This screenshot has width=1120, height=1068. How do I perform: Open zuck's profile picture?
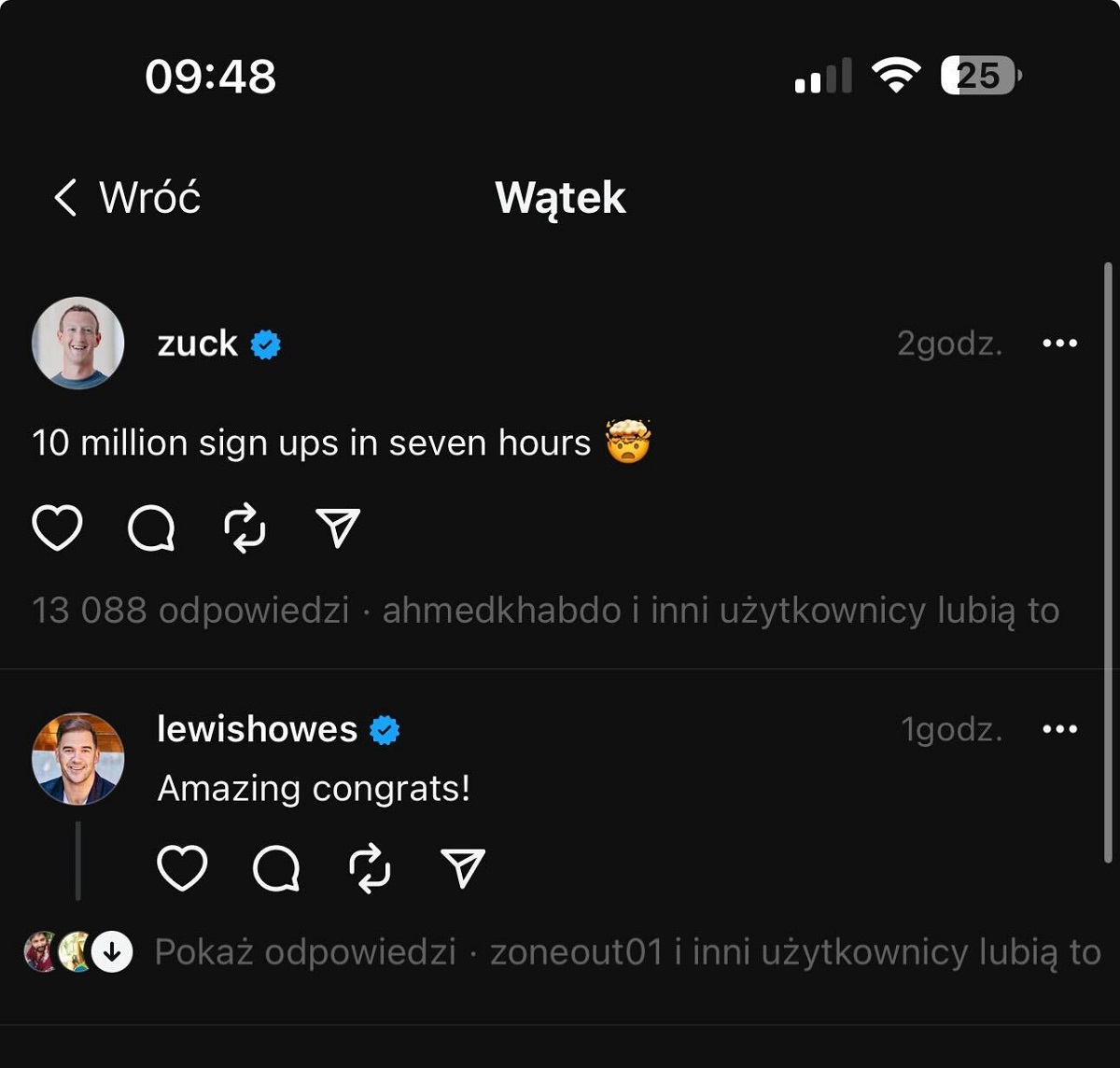(x=78, y=343)
